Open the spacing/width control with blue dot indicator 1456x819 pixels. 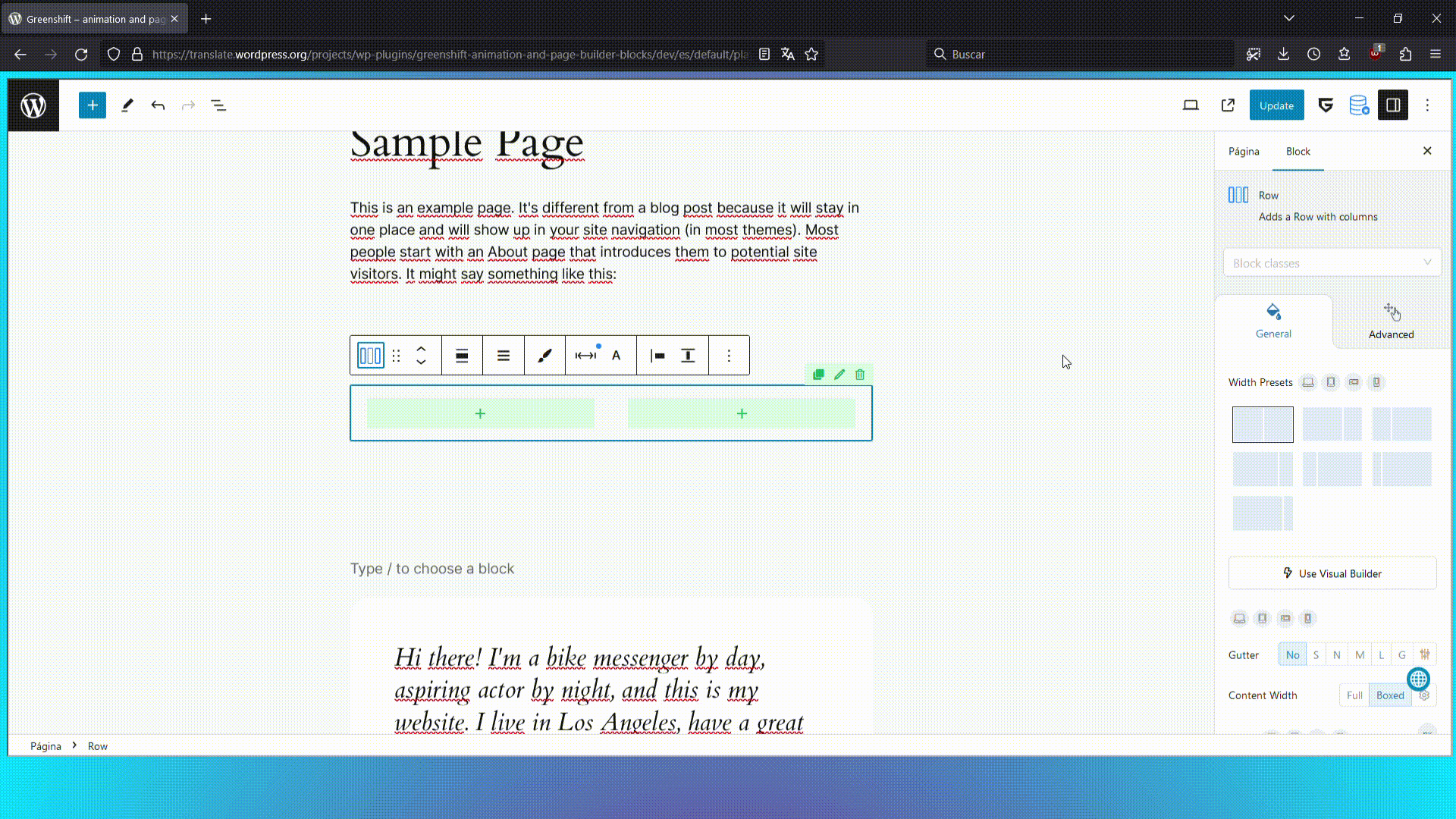coord(585,355)
